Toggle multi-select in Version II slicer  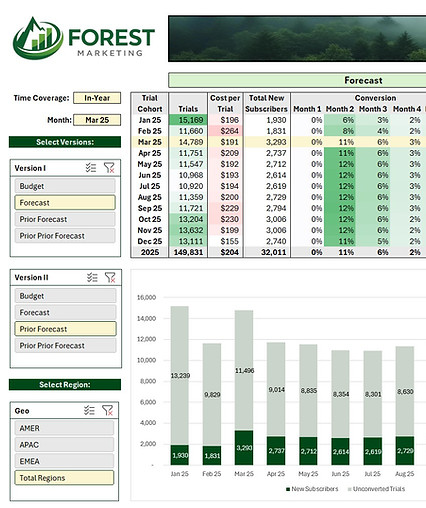coord(92,277)
